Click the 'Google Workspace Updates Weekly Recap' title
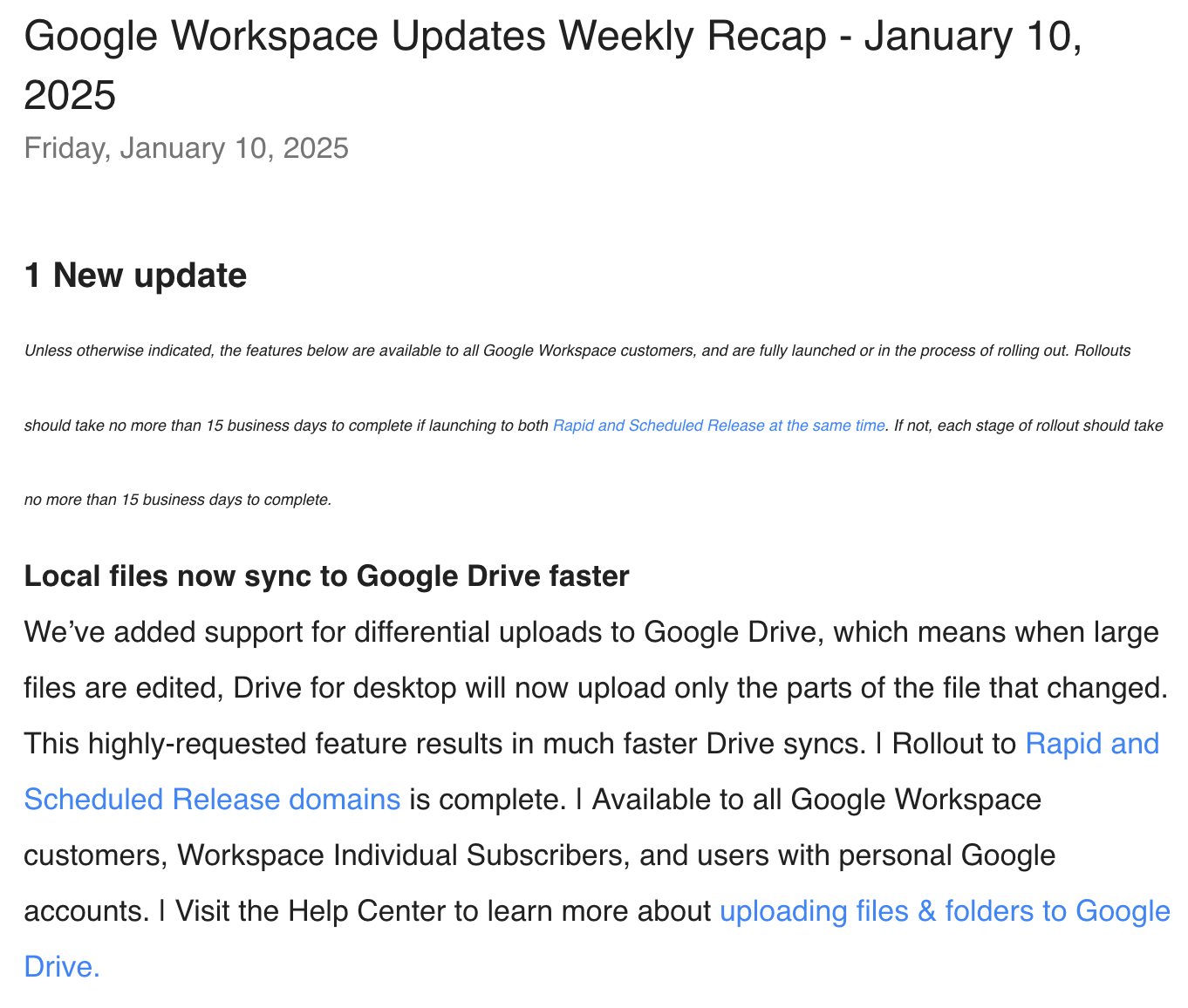Image resolution: width=1188 pixels, height=1008 pixels. pos(553,65)
